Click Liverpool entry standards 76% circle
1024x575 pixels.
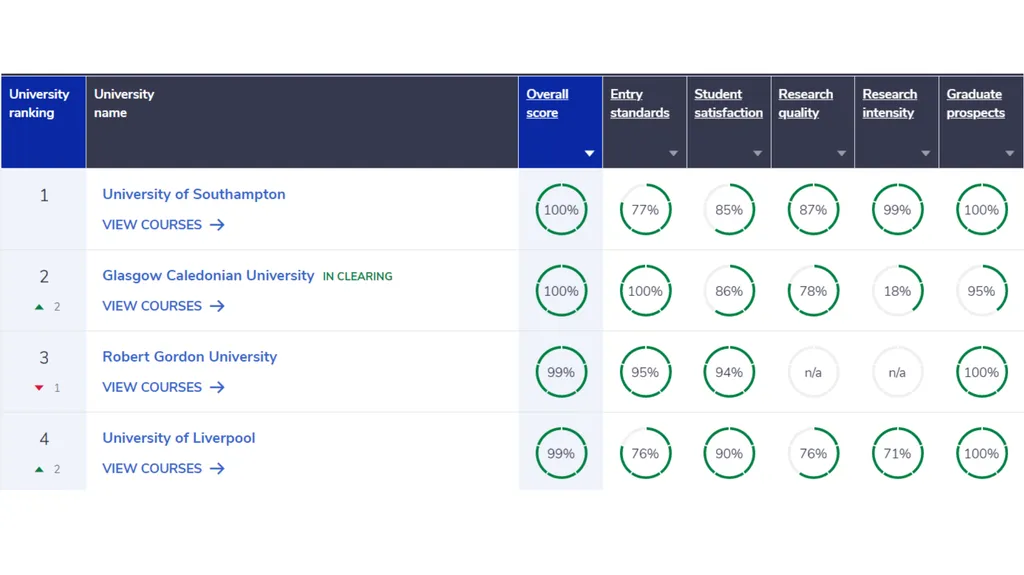pos(645,453)
